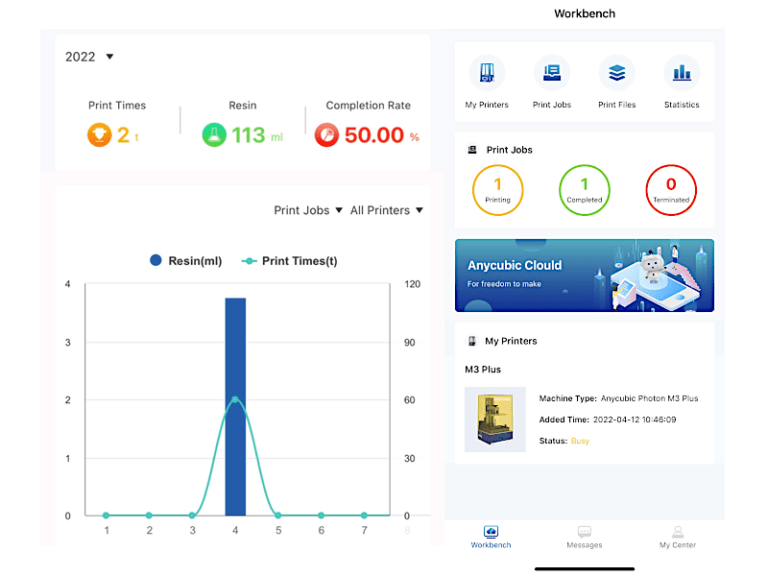Click the Print Jobs section header icon
The height and width of the screenshot is (576, 768).
click(472, 150)
